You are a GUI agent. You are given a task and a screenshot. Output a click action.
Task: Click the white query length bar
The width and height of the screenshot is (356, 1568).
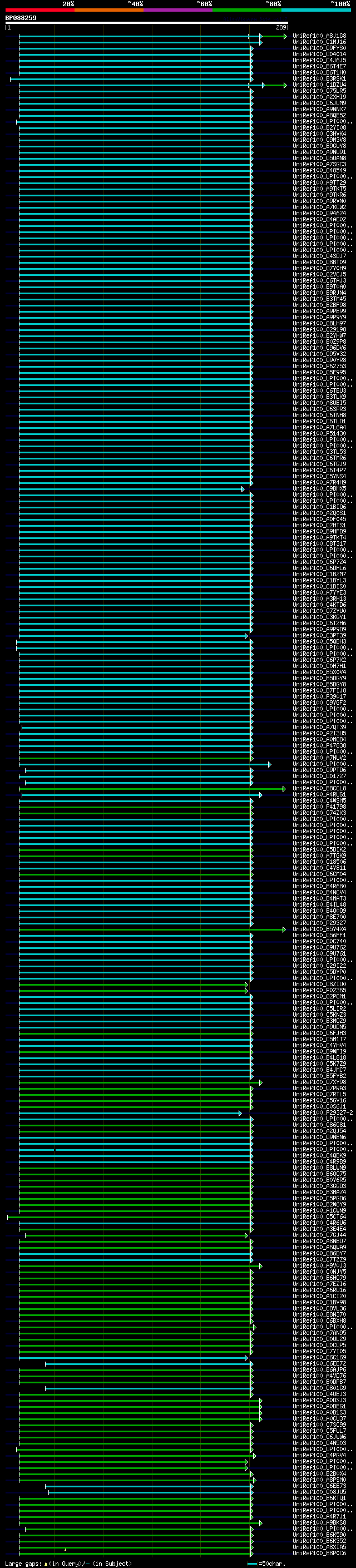(x=147, y=23)
